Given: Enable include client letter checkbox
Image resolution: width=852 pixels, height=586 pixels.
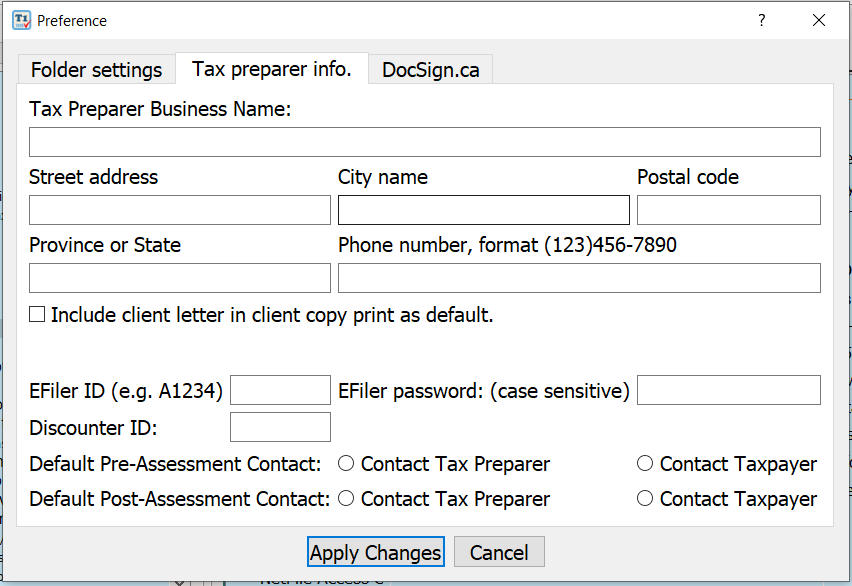Looking at the screenshot, I should (37, 315).
